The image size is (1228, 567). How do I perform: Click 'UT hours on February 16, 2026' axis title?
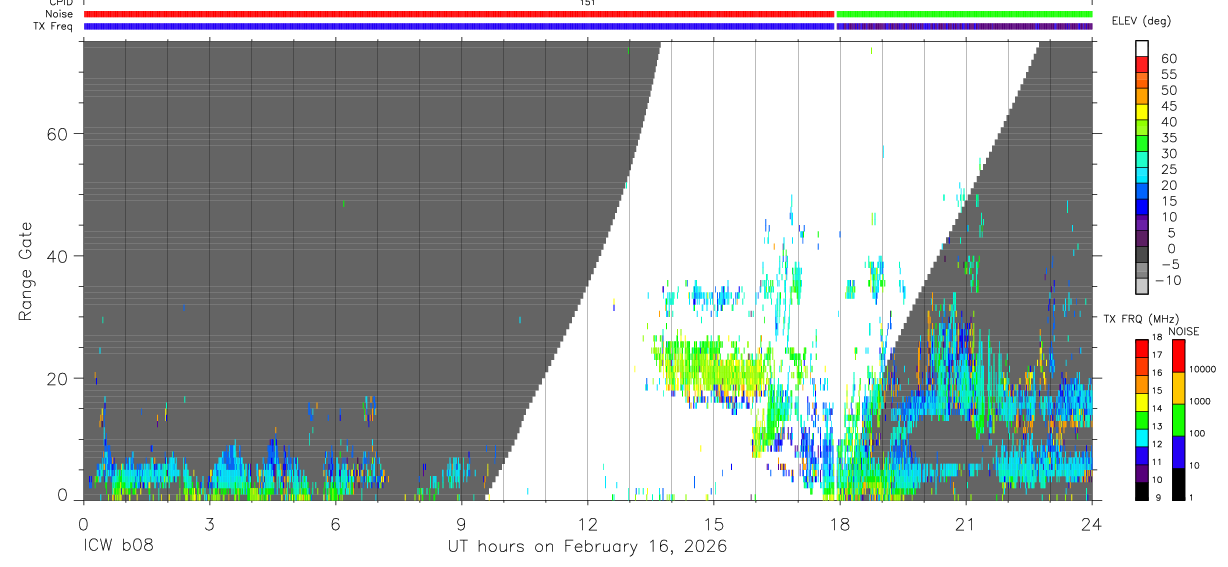[587, 548]
